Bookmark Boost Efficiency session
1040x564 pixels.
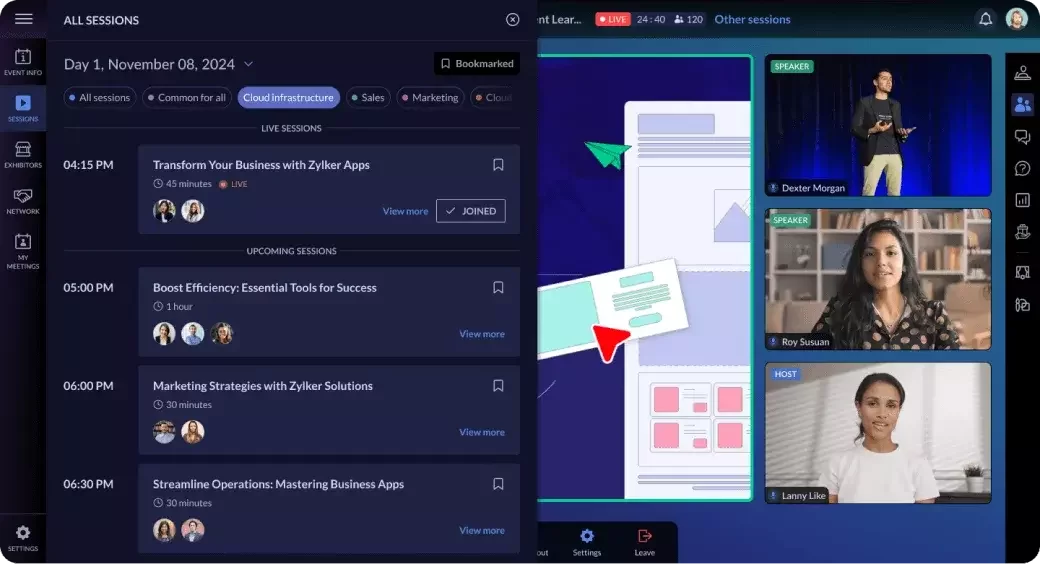[498, 287]
